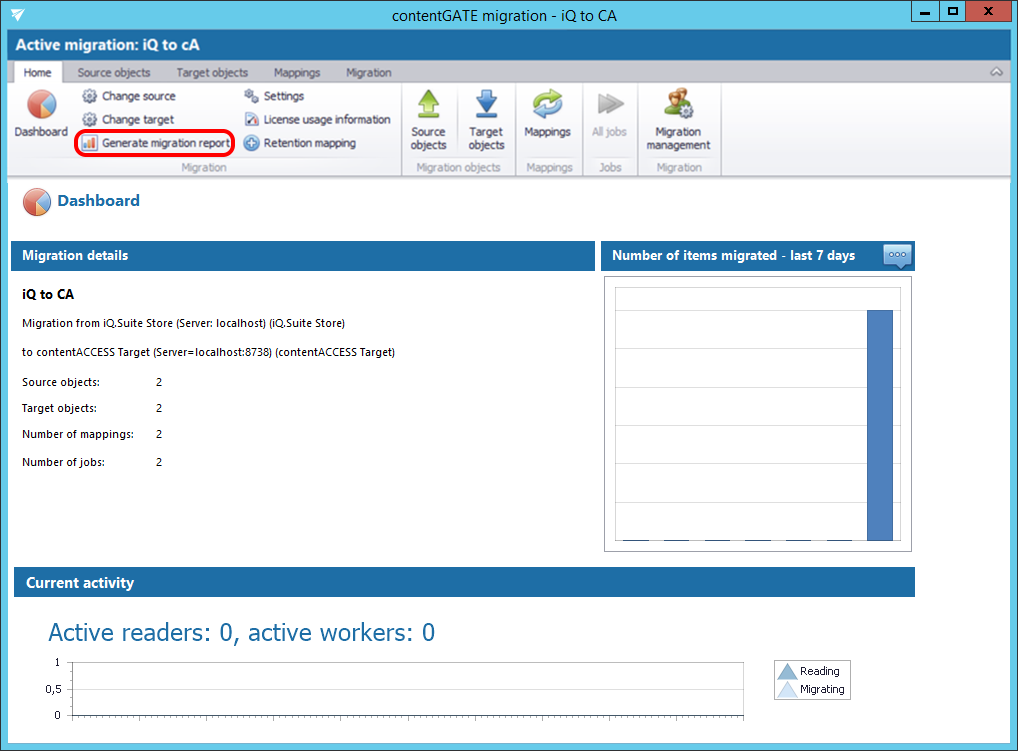The height and width of the screenshot is (752, 1018).
Task: Open Source objects with green arrow icon
Action: [x=428, y=120]
